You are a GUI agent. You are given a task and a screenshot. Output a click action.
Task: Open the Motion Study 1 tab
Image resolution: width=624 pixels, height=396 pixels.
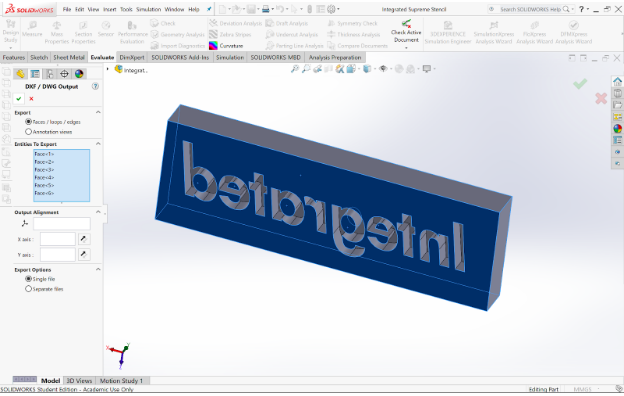point(121,381)
